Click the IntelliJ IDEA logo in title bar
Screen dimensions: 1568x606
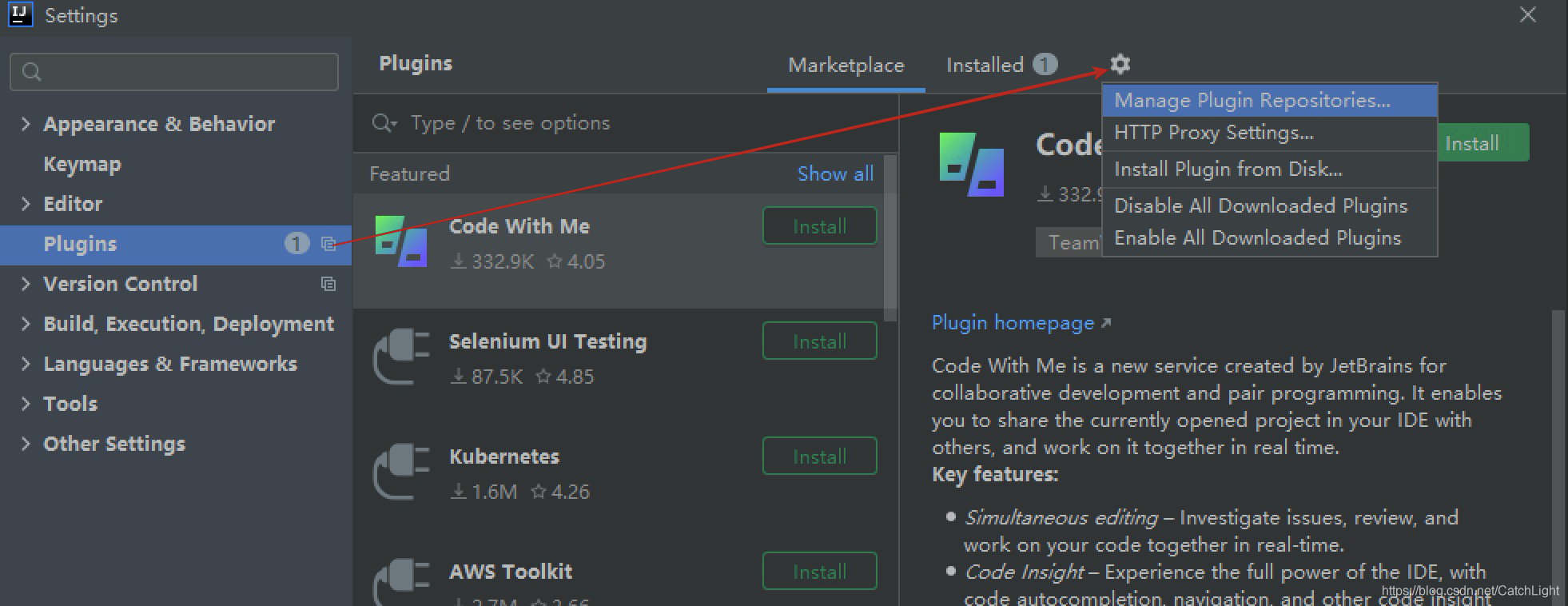[19, 14]
